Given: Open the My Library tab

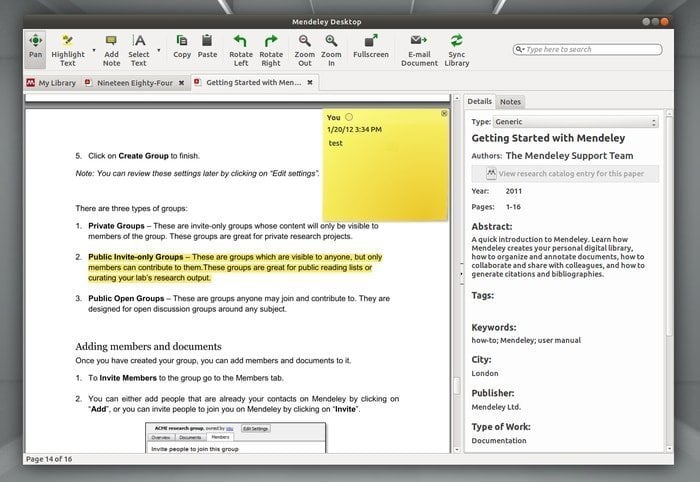Looking at the screenshot, I should [x=52, y=83].
